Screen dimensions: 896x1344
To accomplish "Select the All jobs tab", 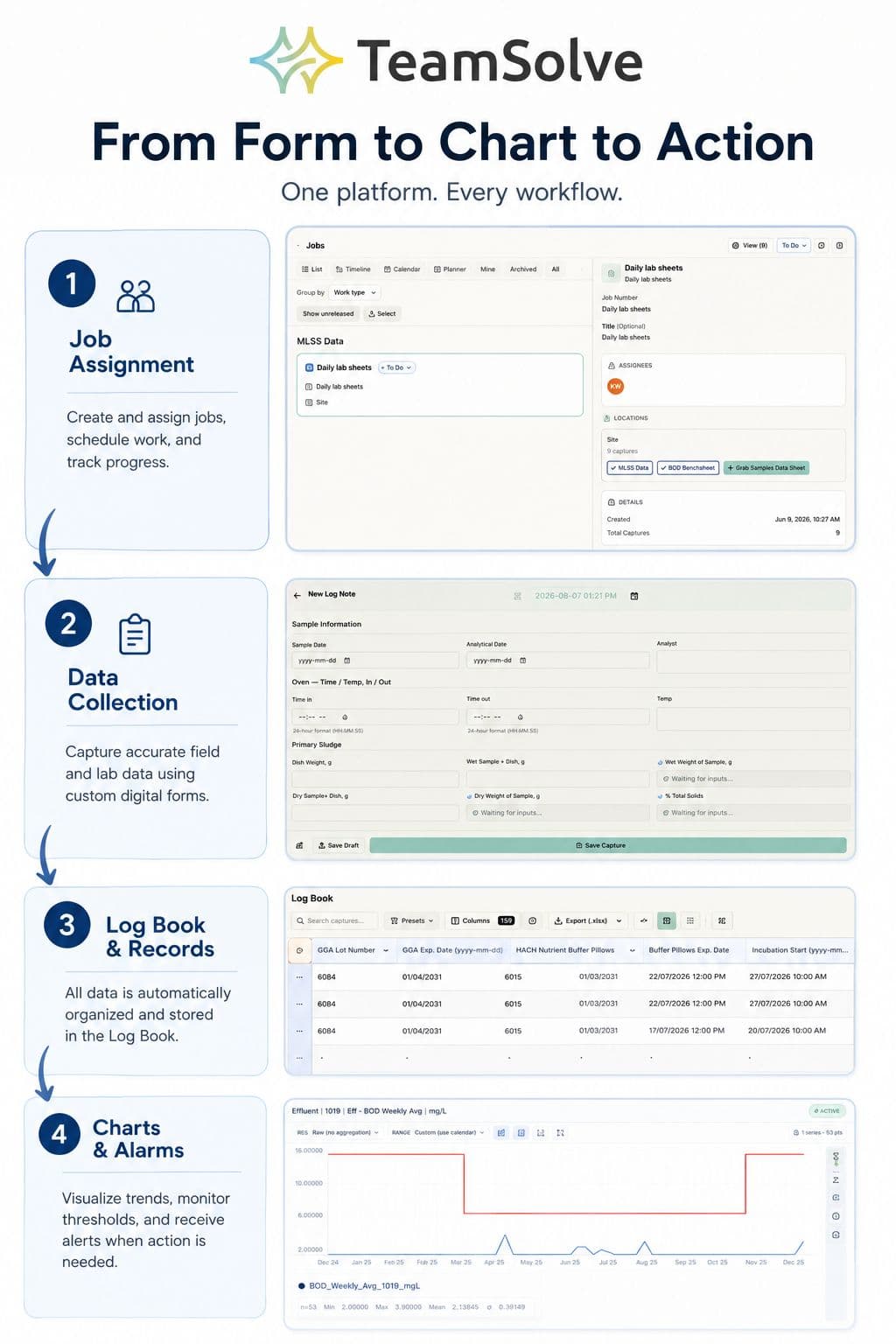I will click(x=556, y=269).
